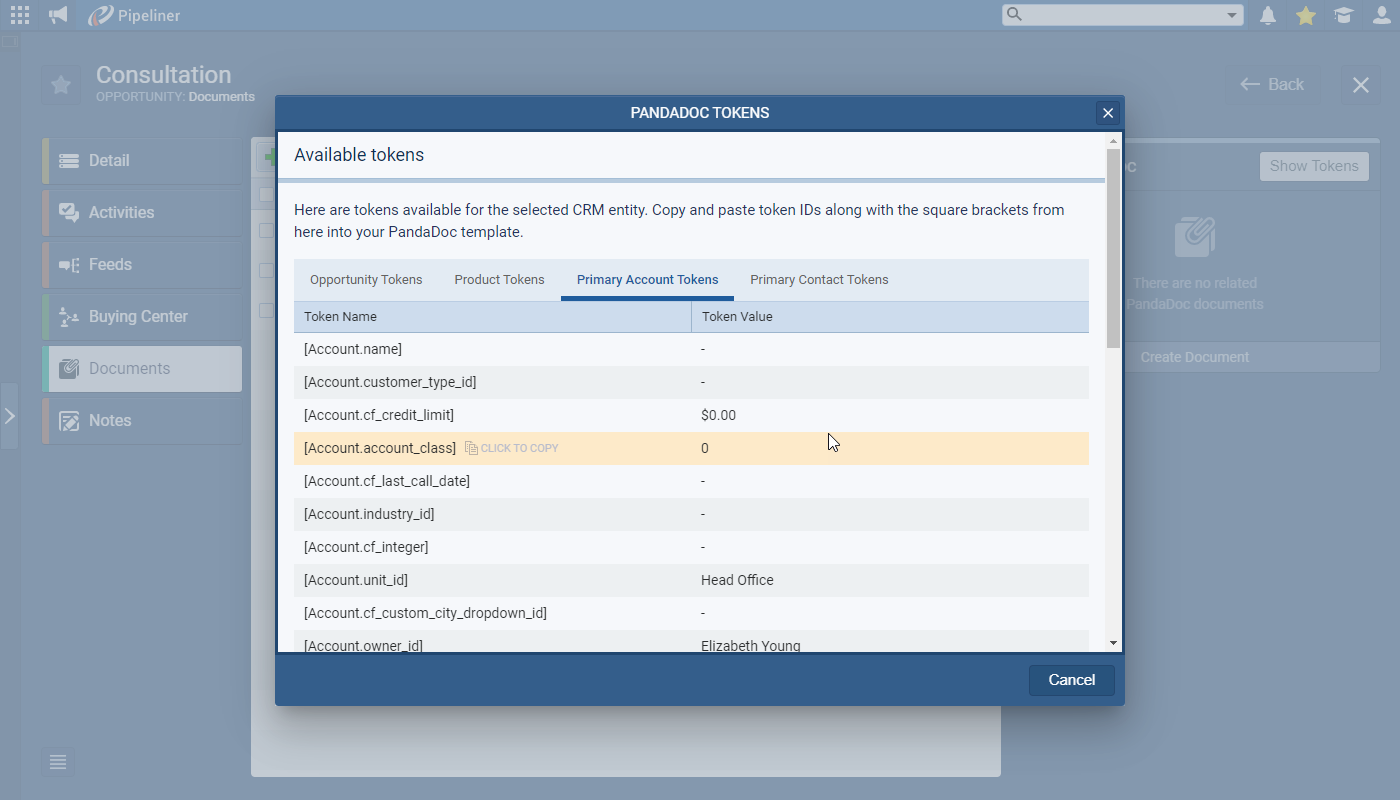
Task: Open the Primary Contact Tokens tab
Action: click(x=819, y=280)
